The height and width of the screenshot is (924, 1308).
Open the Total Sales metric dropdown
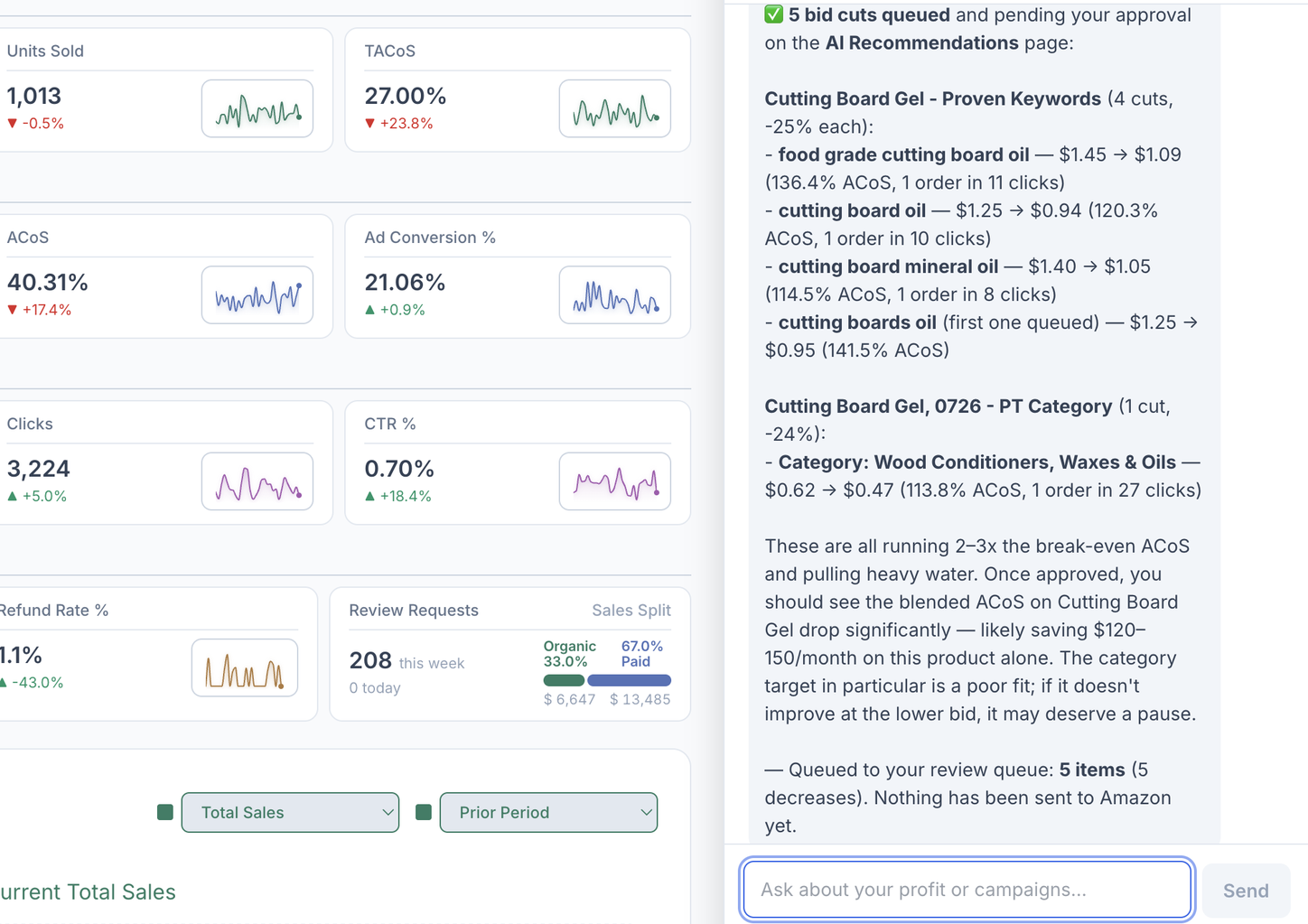point(290,812)
